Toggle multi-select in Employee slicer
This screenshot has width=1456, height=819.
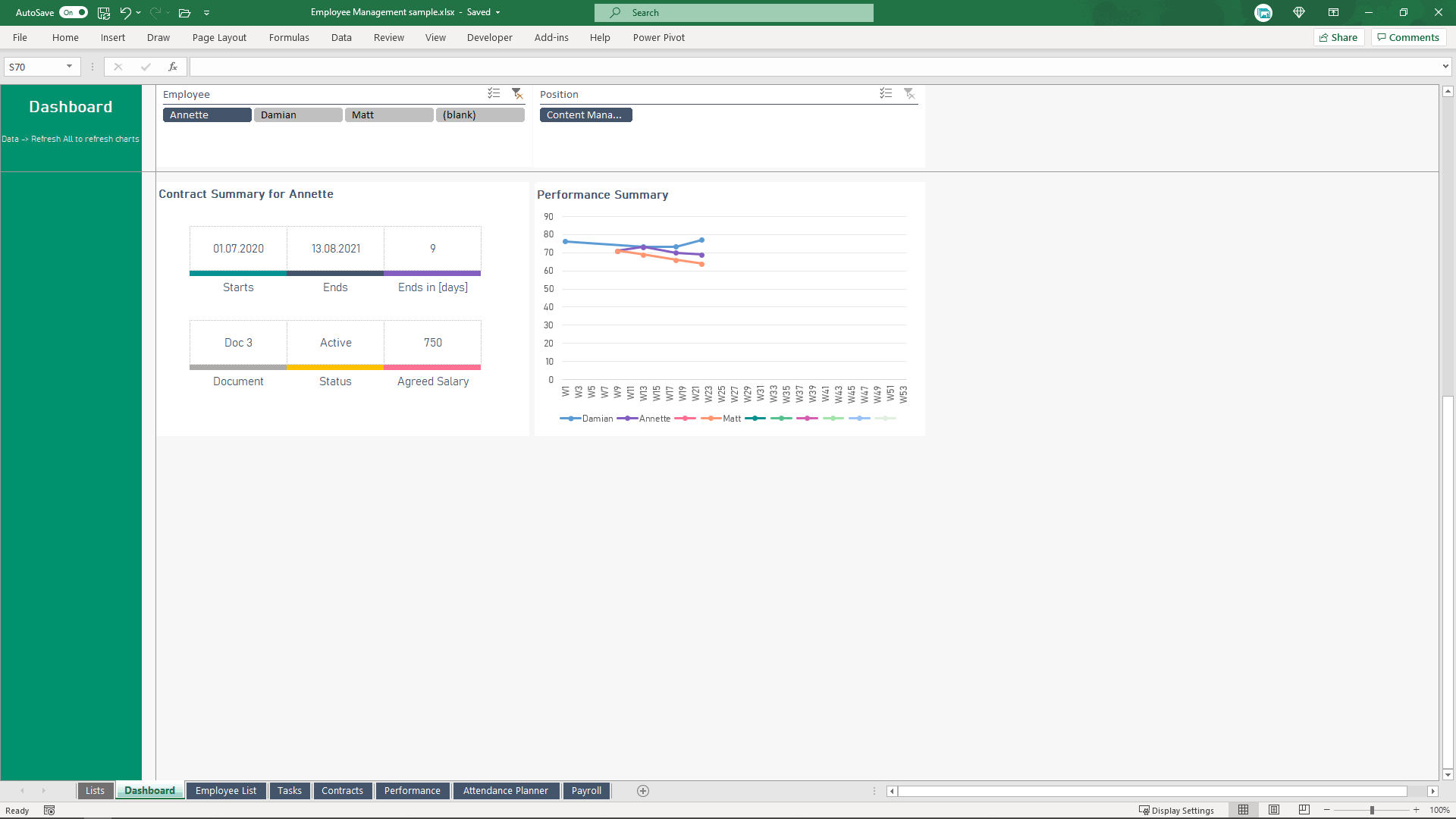pos(494,93)
